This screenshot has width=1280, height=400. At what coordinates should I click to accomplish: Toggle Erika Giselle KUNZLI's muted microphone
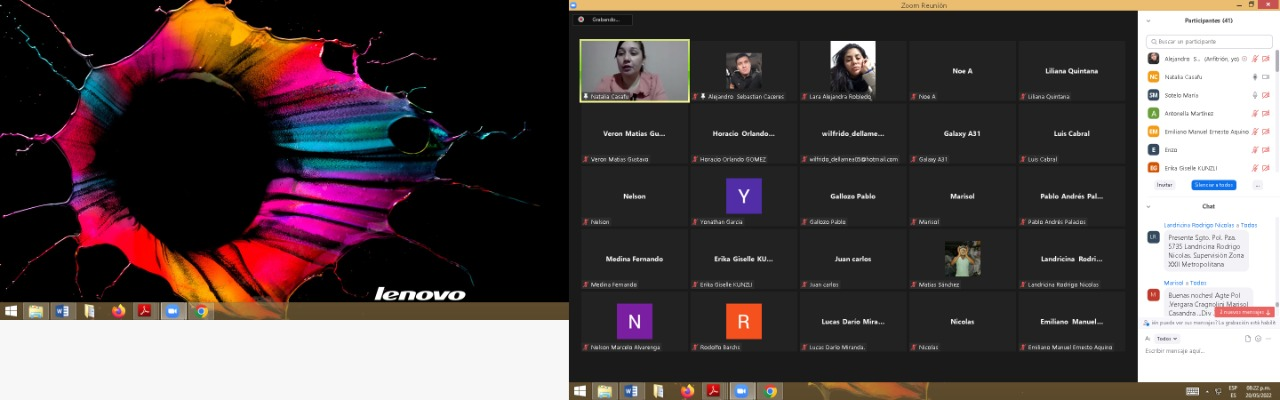1254,167
